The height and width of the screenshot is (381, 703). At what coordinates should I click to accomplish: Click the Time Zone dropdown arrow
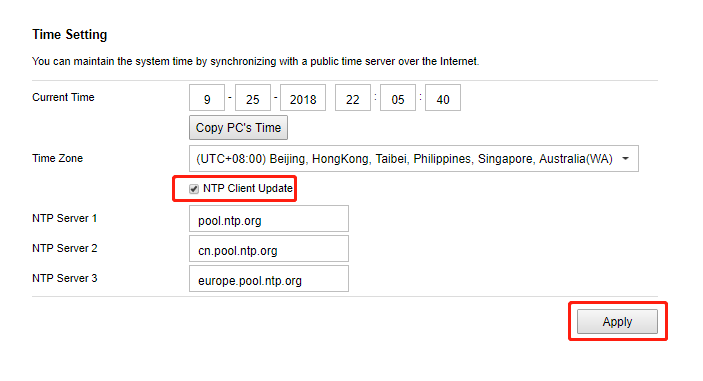coord(625,159)
